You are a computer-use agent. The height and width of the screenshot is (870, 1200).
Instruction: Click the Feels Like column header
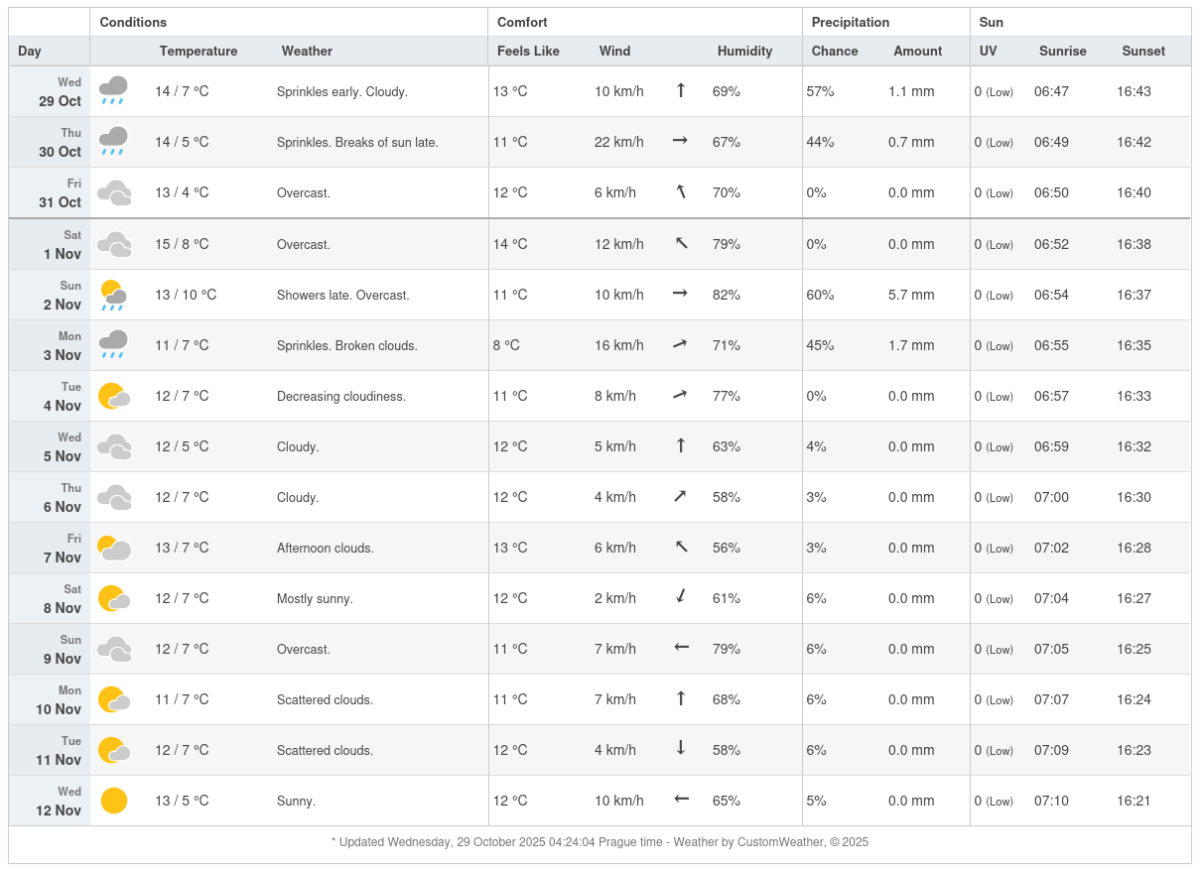point(528,51)
